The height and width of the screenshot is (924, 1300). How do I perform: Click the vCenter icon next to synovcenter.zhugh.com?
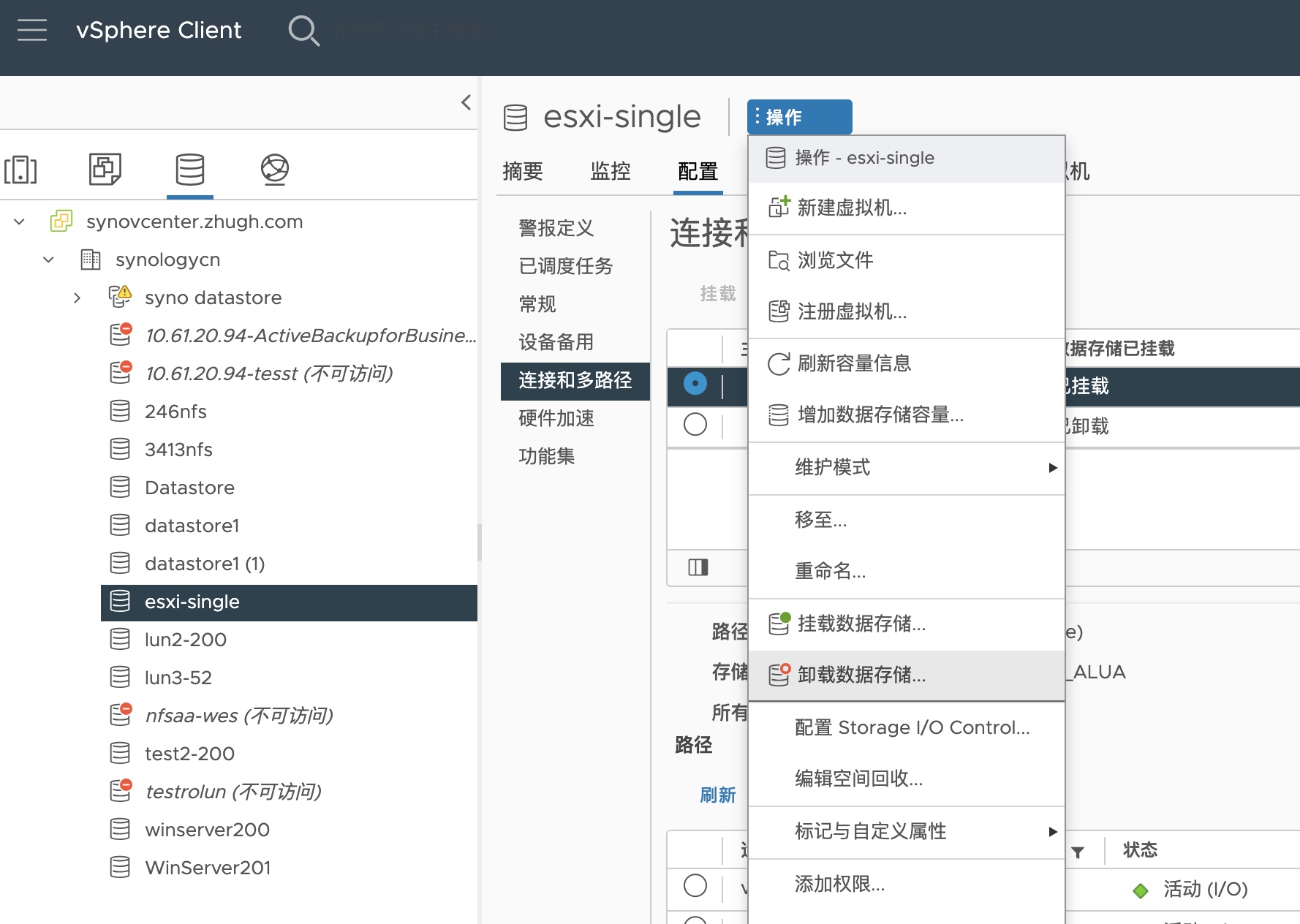61,221
